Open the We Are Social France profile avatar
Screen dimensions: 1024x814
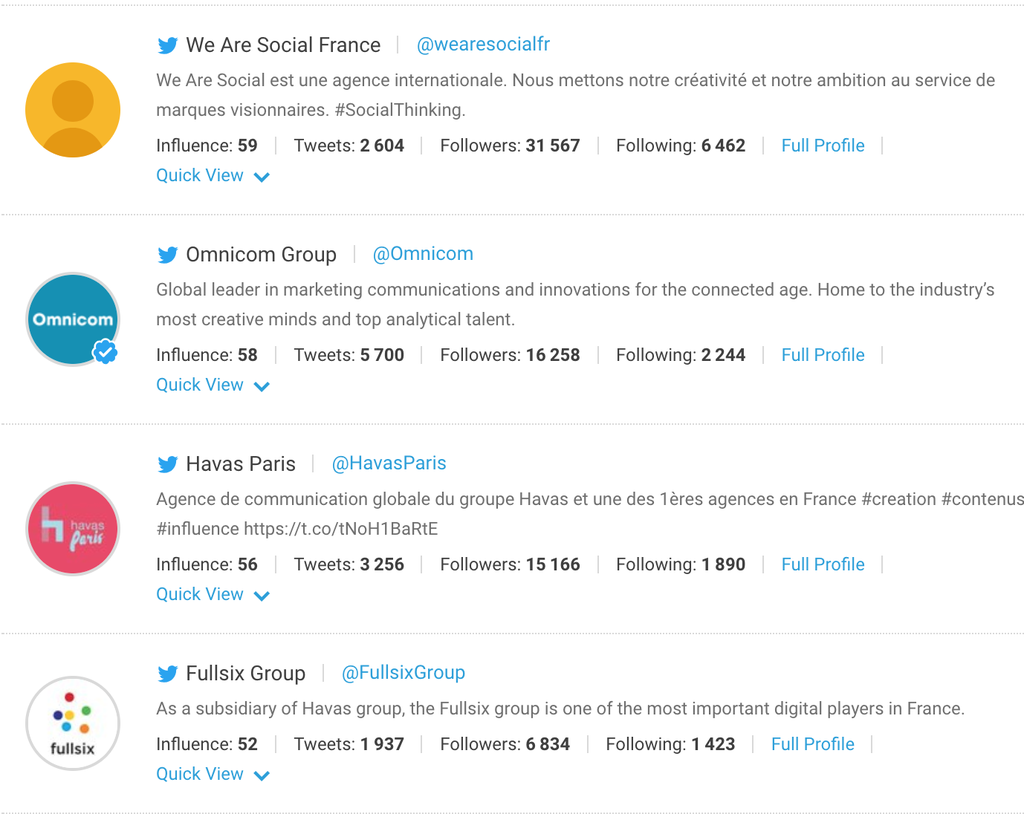(73, 110)
